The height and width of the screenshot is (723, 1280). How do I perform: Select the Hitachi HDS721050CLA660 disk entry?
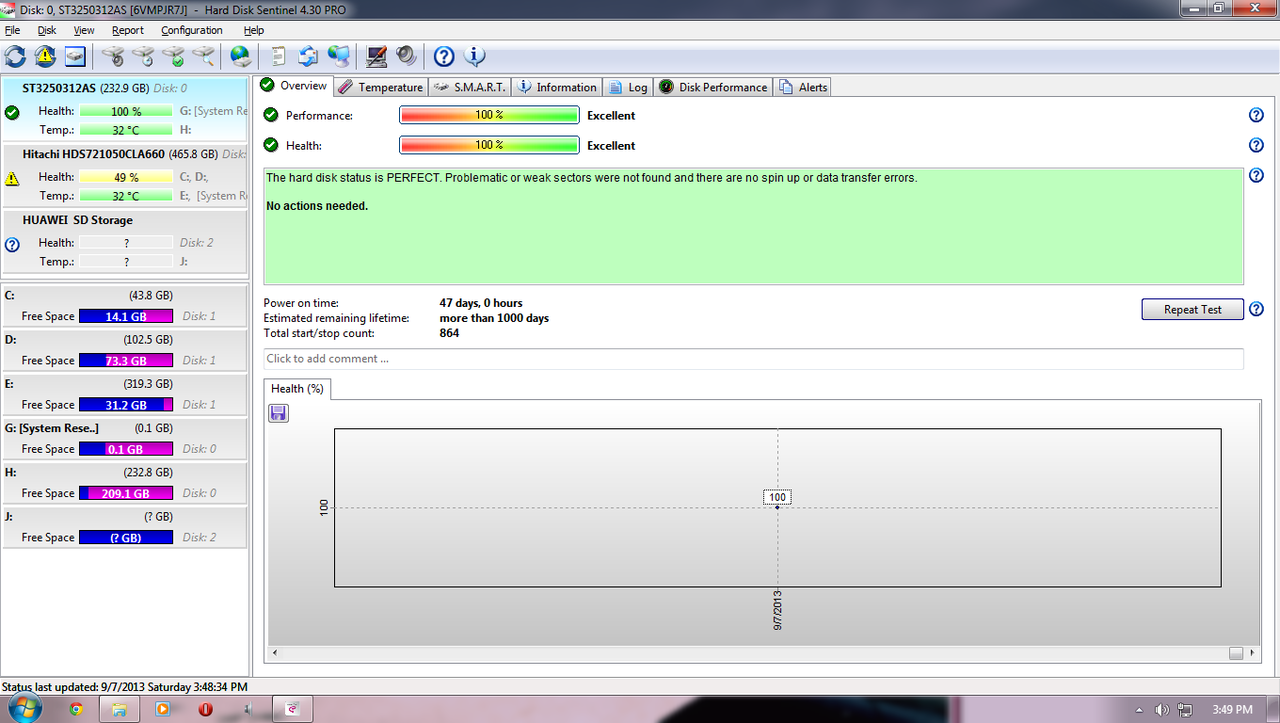tap(125, 175)
